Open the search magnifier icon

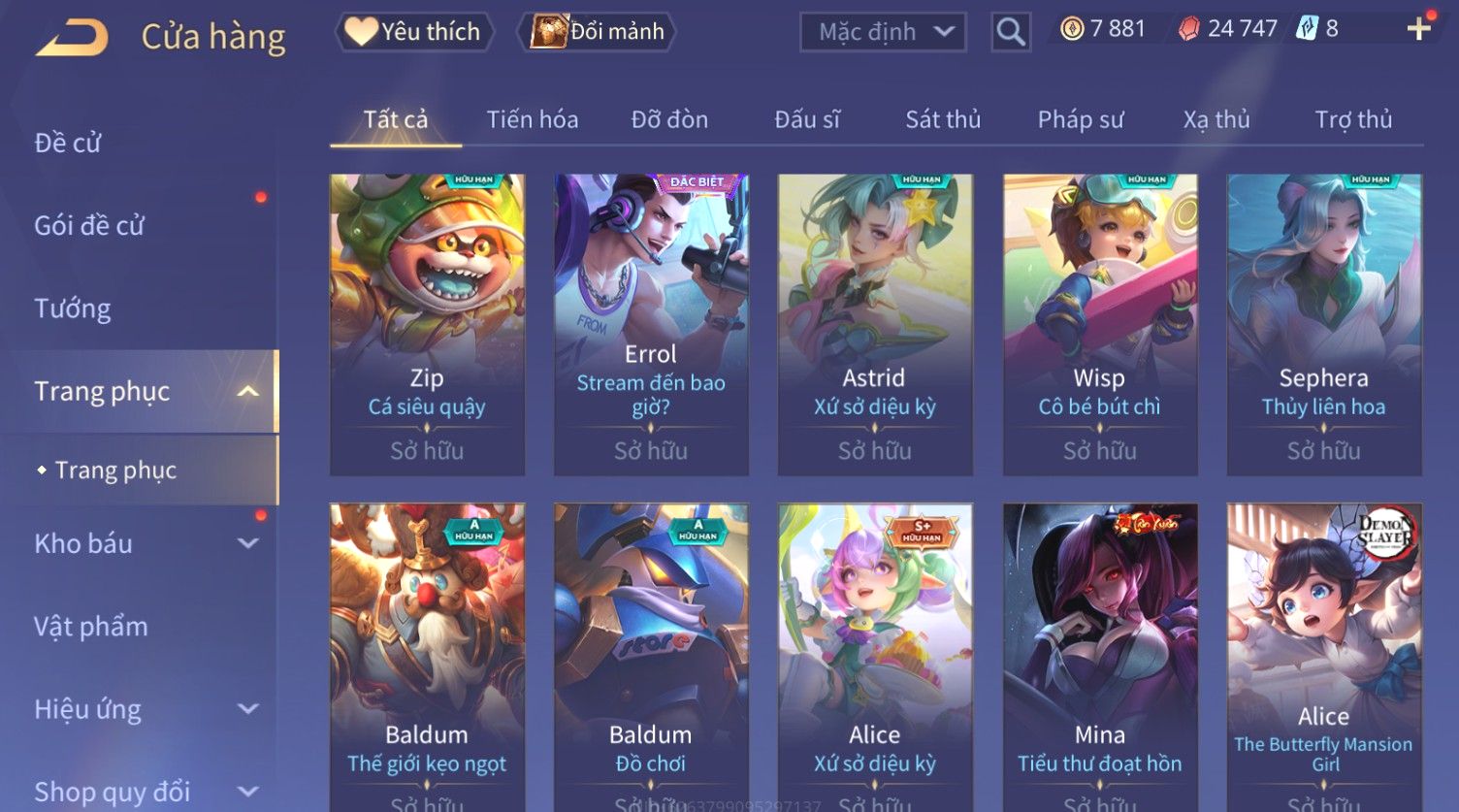click(x=1010, y=32)
